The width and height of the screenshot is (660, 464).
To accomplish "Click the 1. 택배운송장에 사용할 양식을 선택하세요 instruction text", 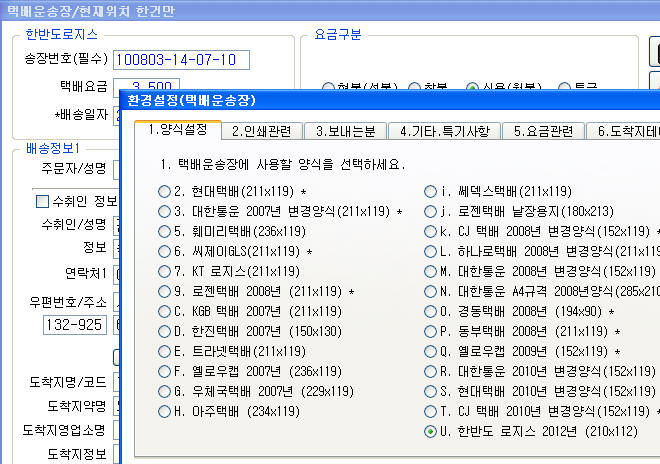I will 282,164.
